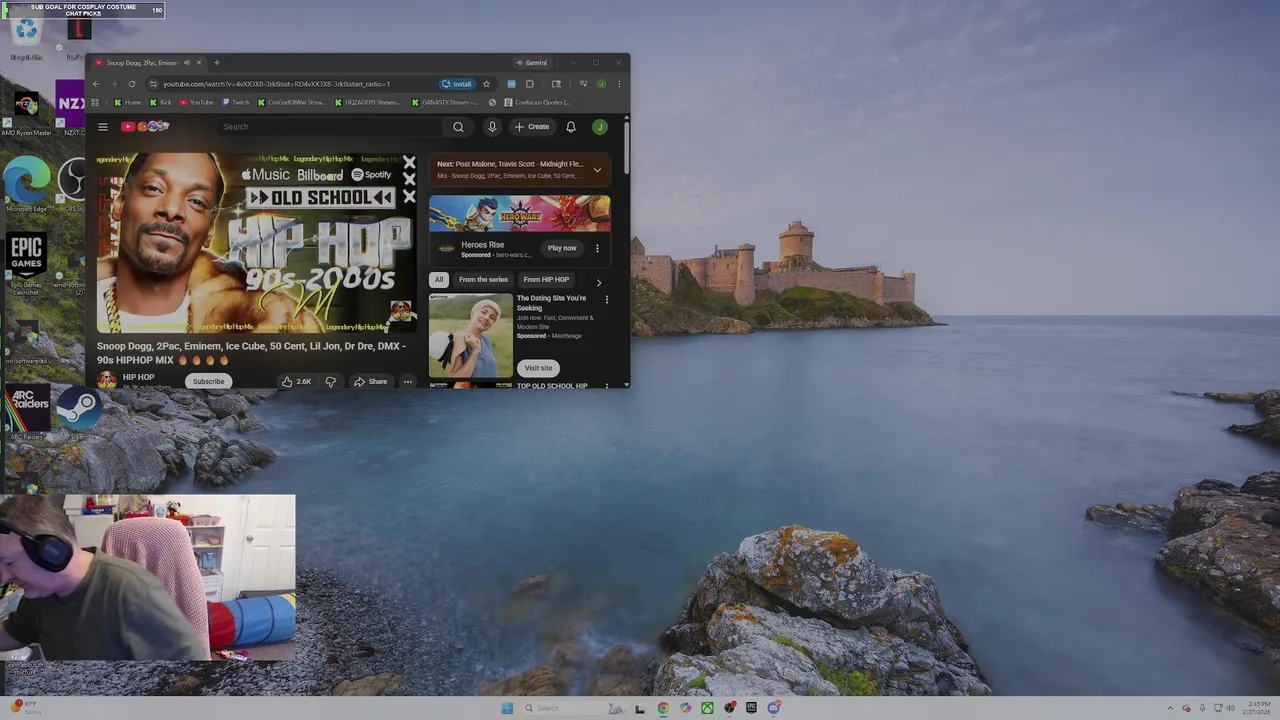This screenshot has width=1280, height=720.
Task: Open Microsoft Edge desktop shortcut
Action: (x=26, y=185)
